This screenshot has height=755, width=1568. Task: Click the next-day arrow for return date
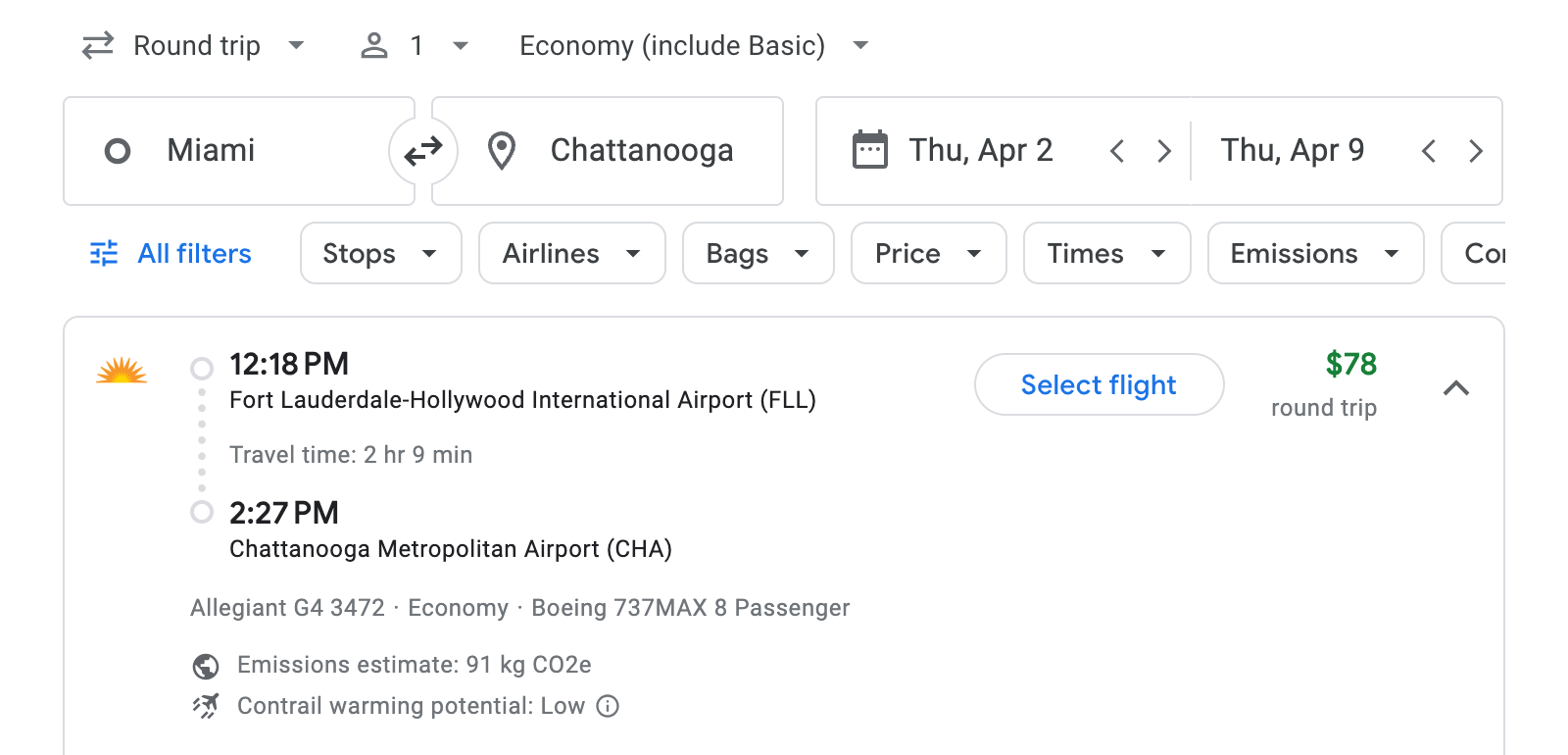click(1476, 150)
